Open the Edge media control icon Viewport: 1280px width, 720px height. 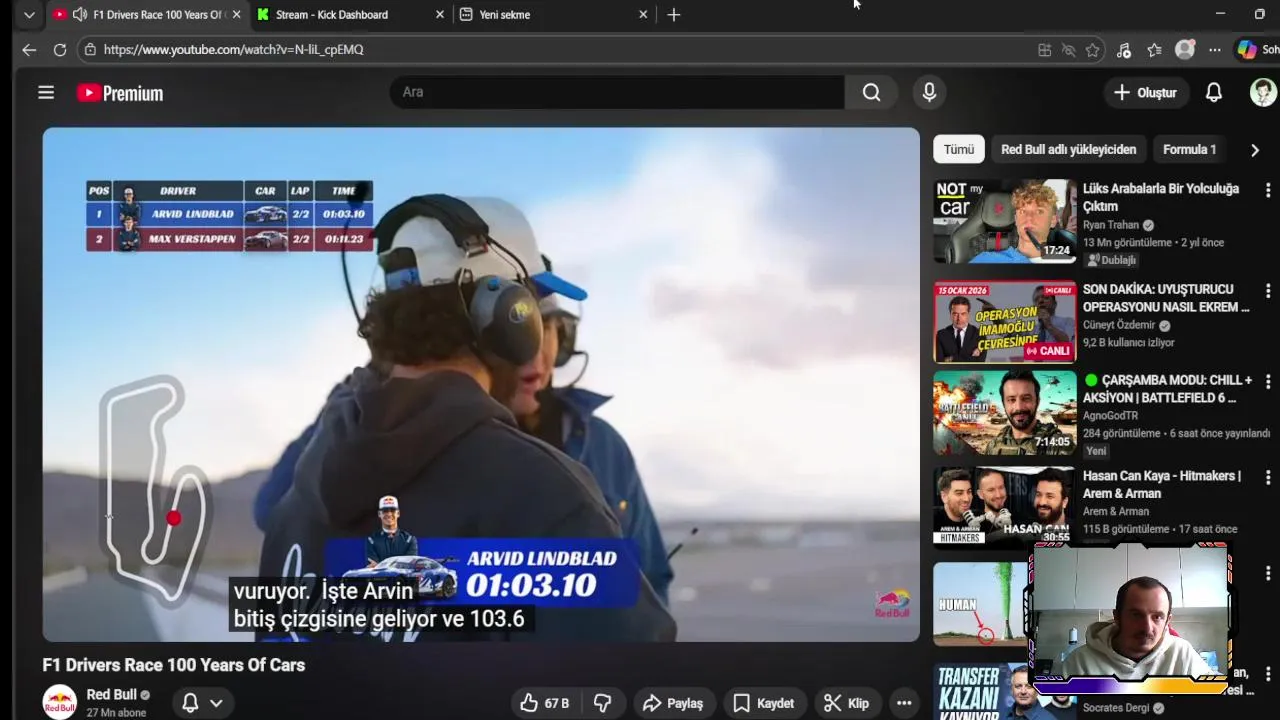(x=1124, y=50)
